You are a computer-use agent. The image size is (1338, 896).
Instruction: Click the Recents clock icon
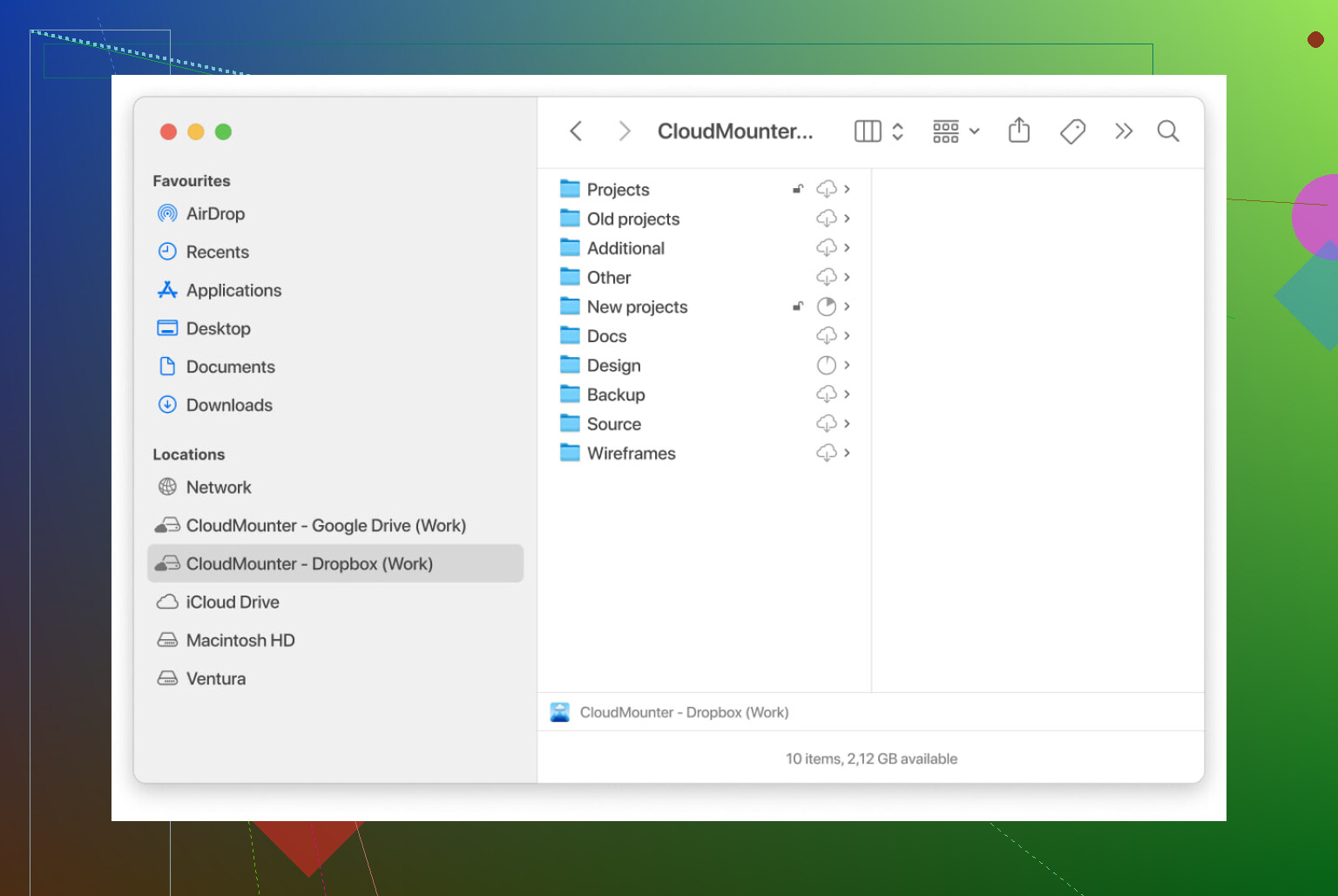(167, 252)
